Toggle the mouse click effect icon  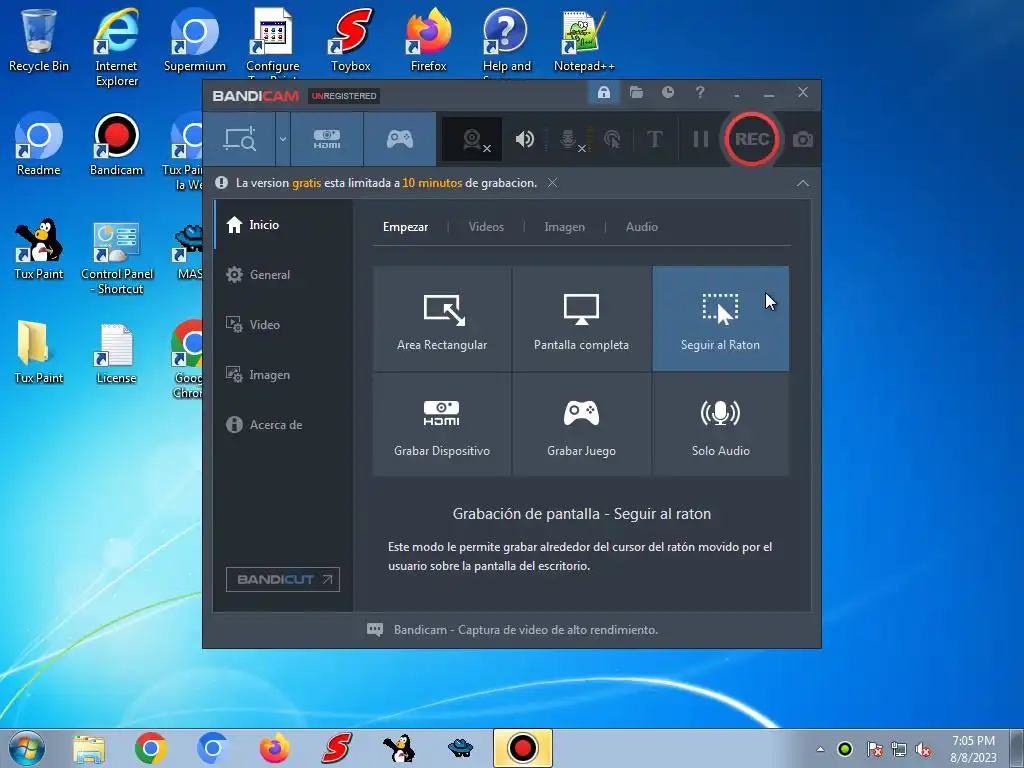[612, 139]
